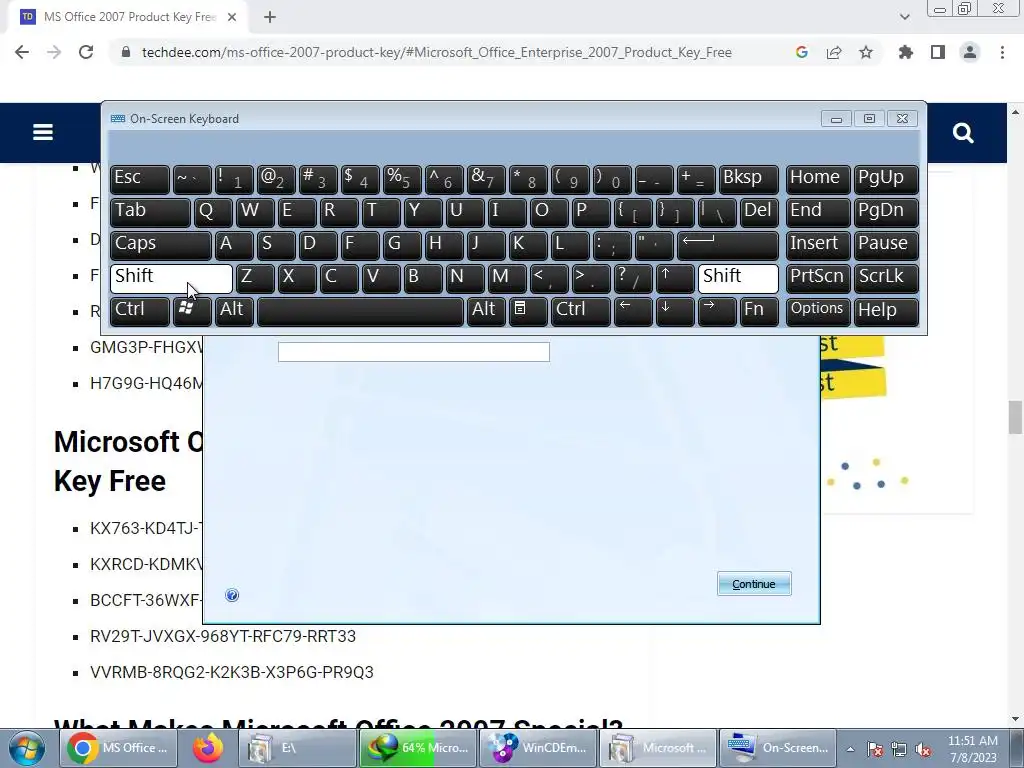This screenshot has width=1024, height=768.
Task: Close the MS Office 2007 tab
Action: pos(232,17)
